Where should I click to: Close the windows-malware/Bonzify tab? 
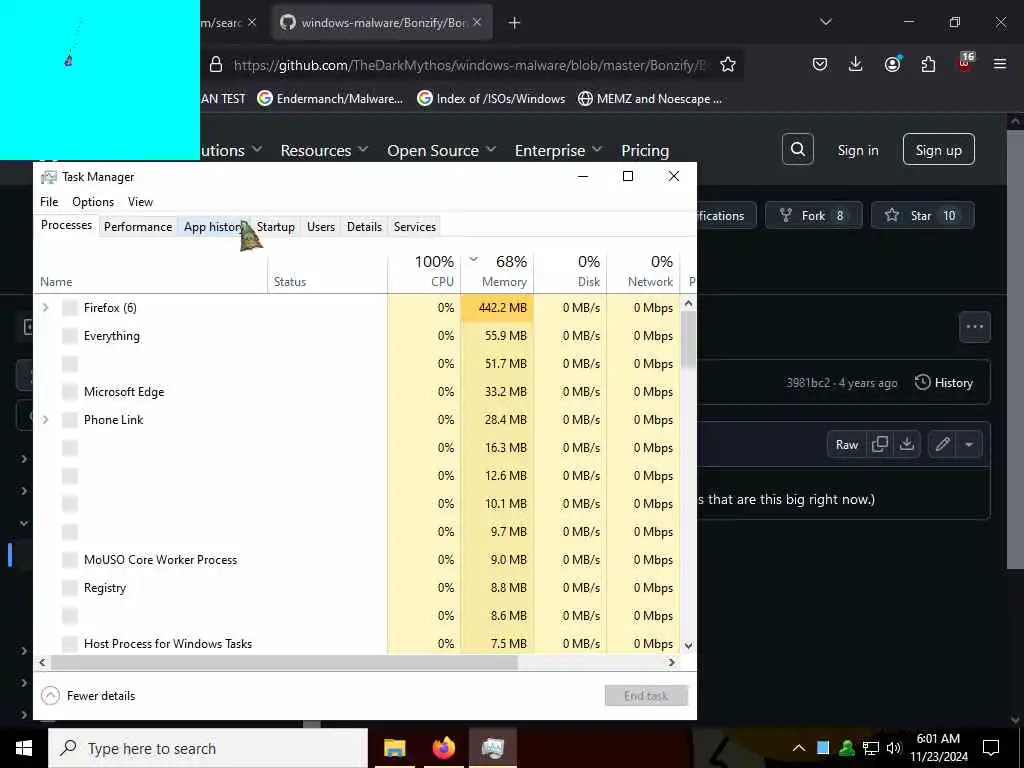tap(477, 22)
